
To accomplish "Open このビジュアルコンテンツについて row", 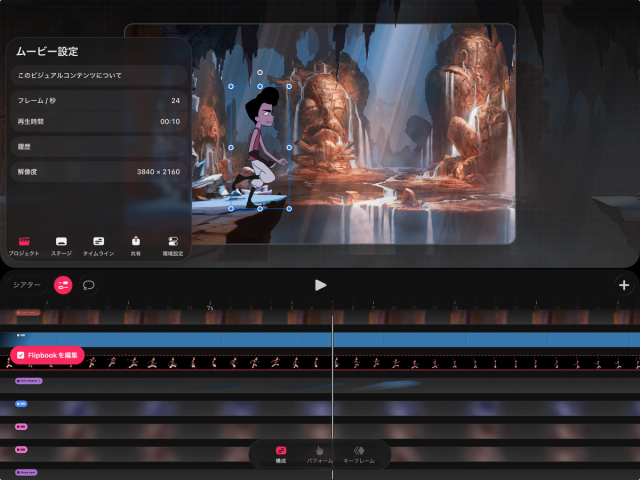I will [99, 76].
